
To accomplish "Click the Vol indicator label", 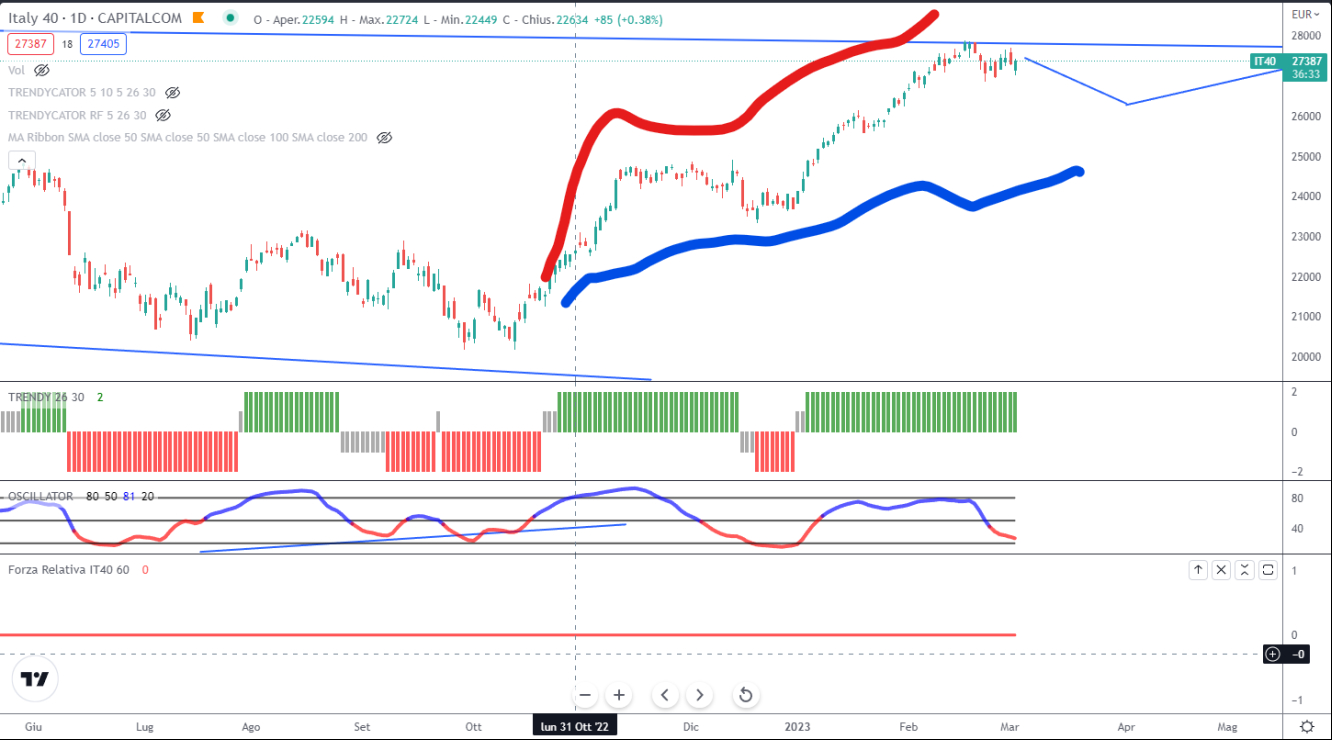I will (x=16, y=70).
